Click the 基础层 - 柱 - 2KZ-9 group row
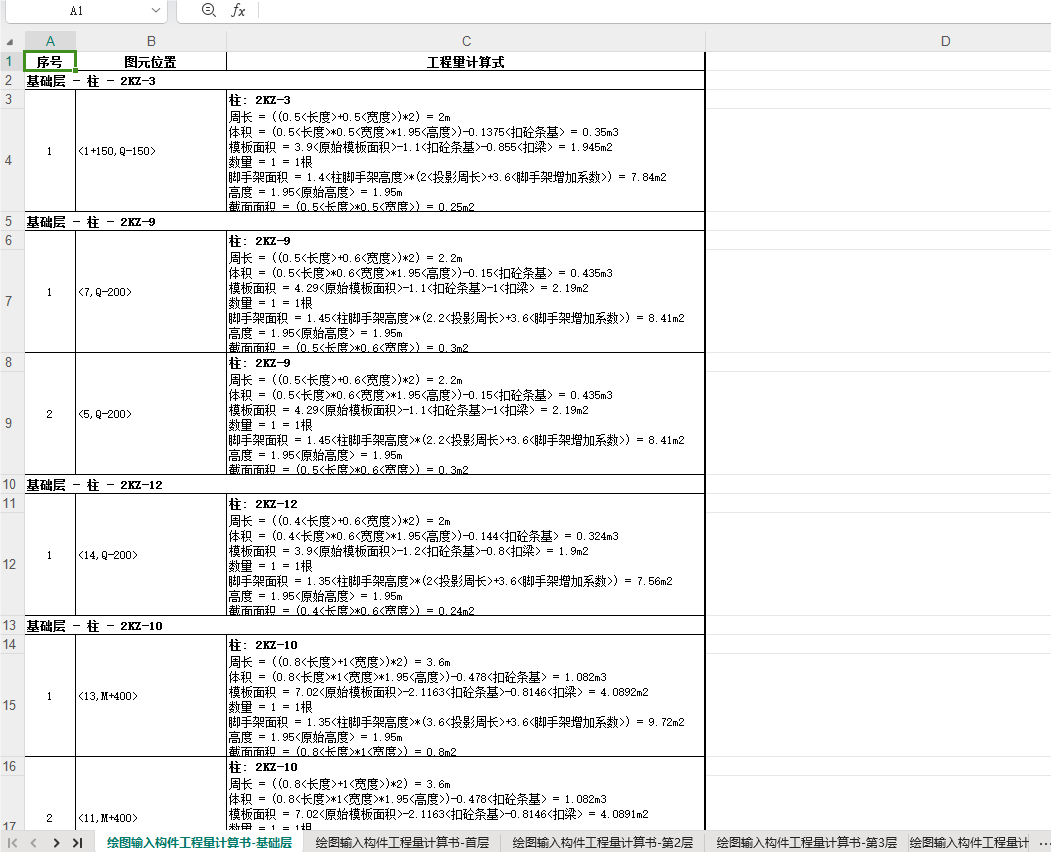Image resolution: width=1051 pixels, height=852 pixels. tap(365, 222)
